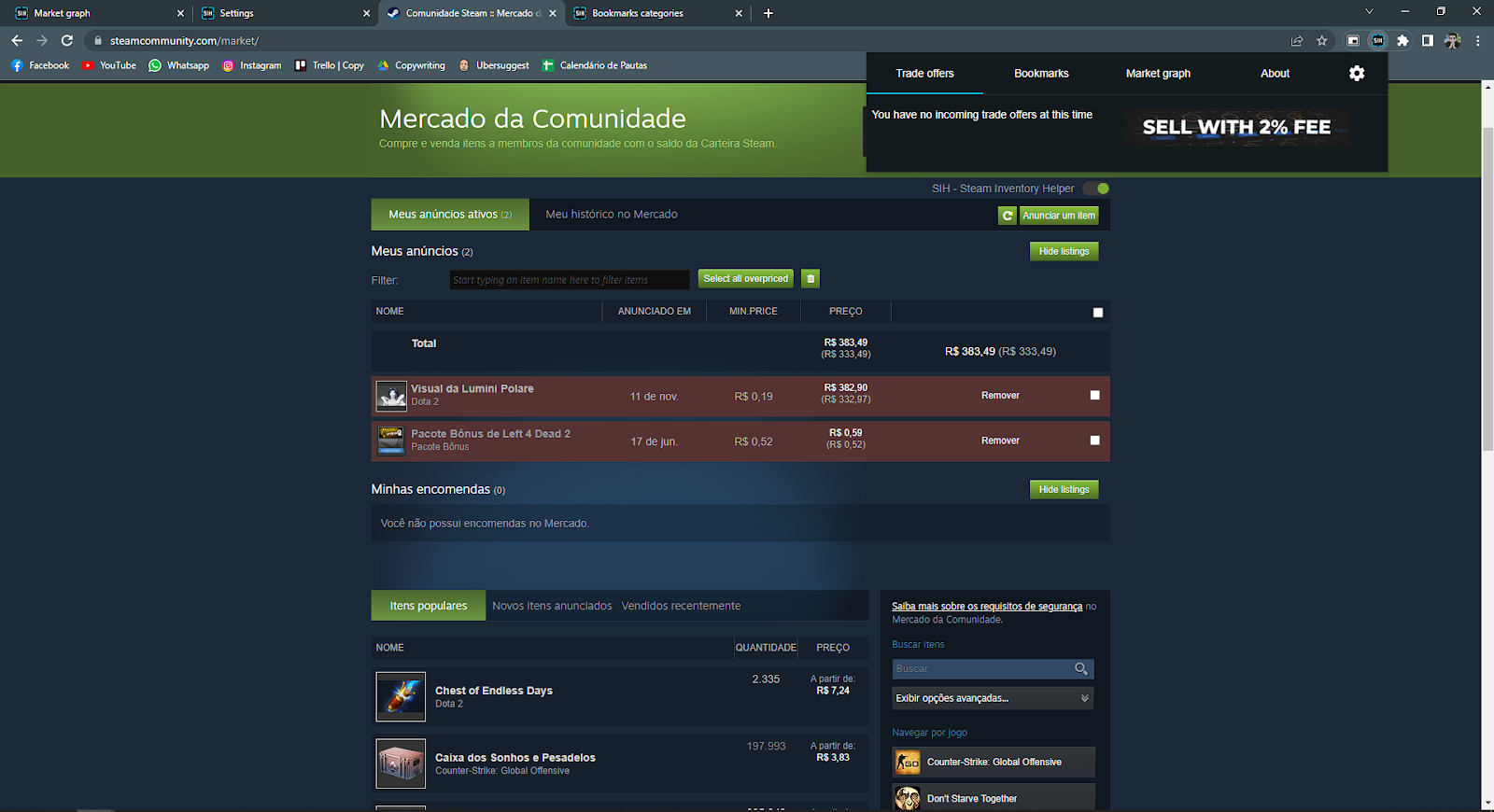Viewport: 1494px width, 812px height.
Task: Click the green trash delete icon
Action: click(x=810, y=278)
